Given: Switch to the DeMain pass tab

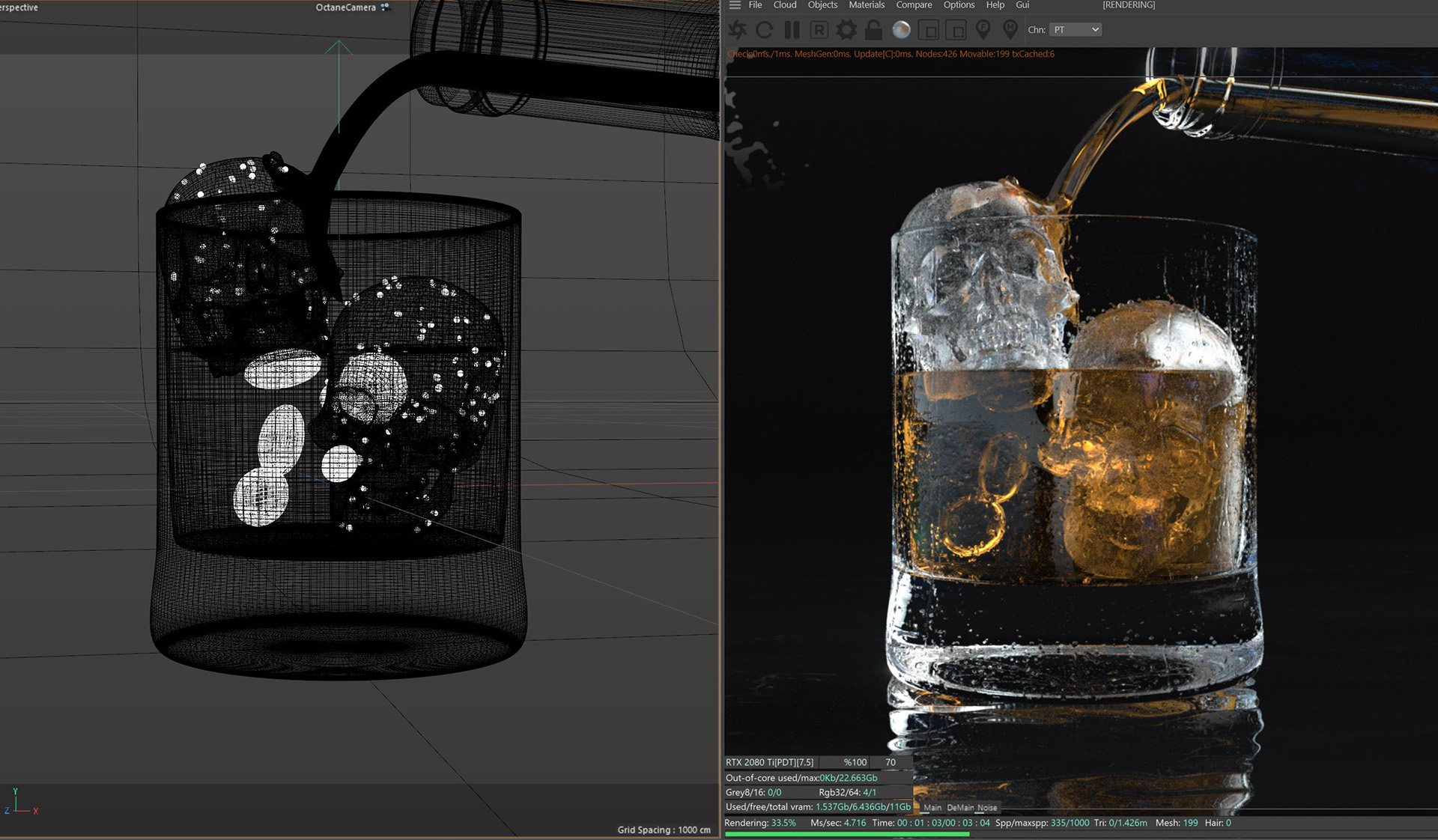Looking at the screenshot, I should click(960, 808).
